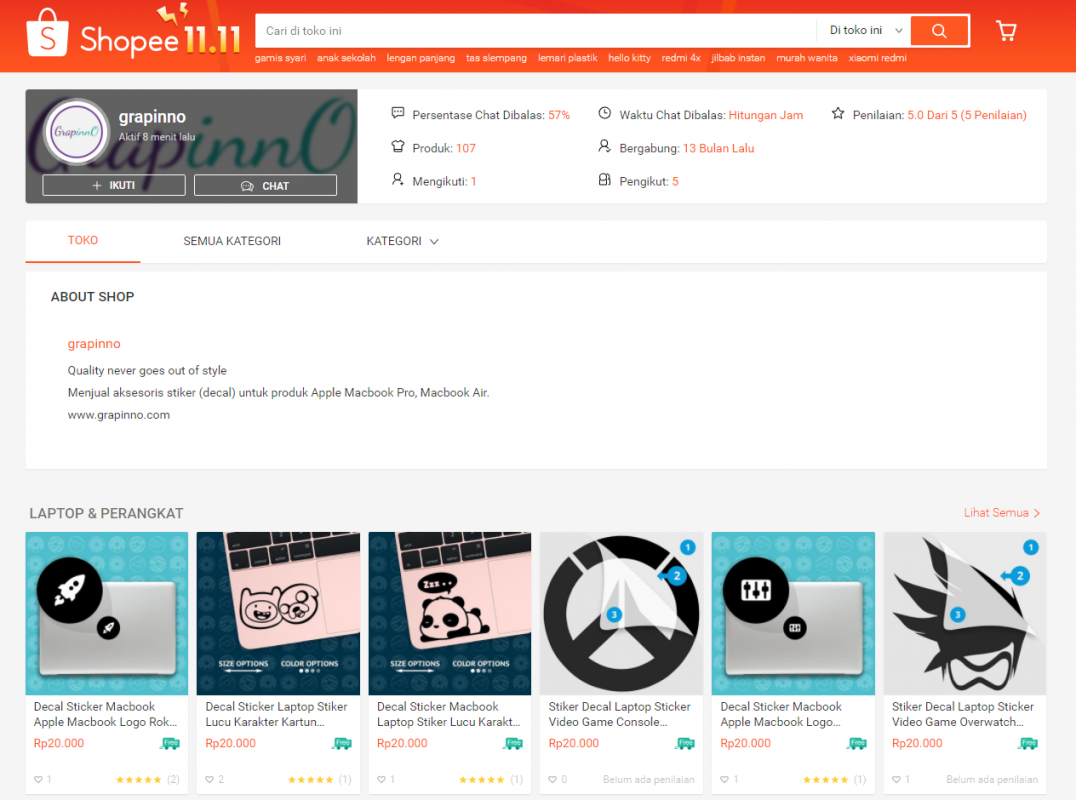Open the equalizer logo Macbook decal thumbnail
The width and height of the screenshot is (1076, 800).
coord(793,613)
